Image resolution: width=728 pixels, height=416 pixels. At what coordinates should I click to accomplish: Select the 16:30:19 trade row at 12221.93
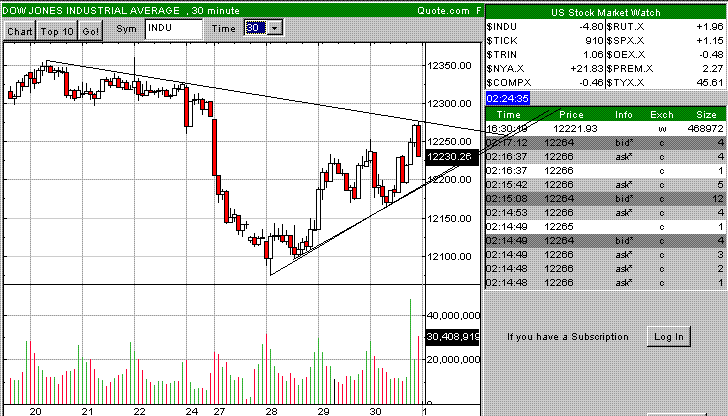[x=605, y=129]
